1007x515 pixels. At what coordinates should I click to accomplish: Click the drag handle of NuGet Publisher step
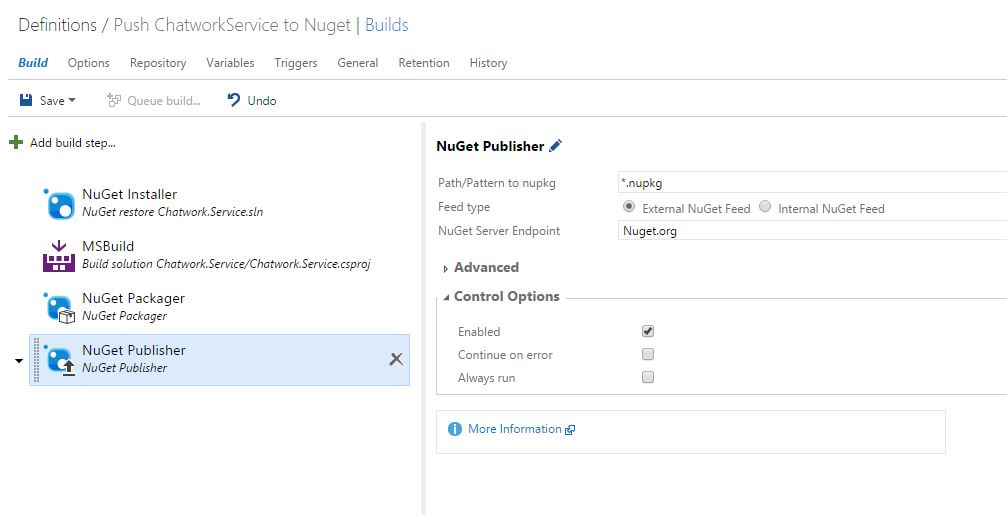[x=36, y=360]
